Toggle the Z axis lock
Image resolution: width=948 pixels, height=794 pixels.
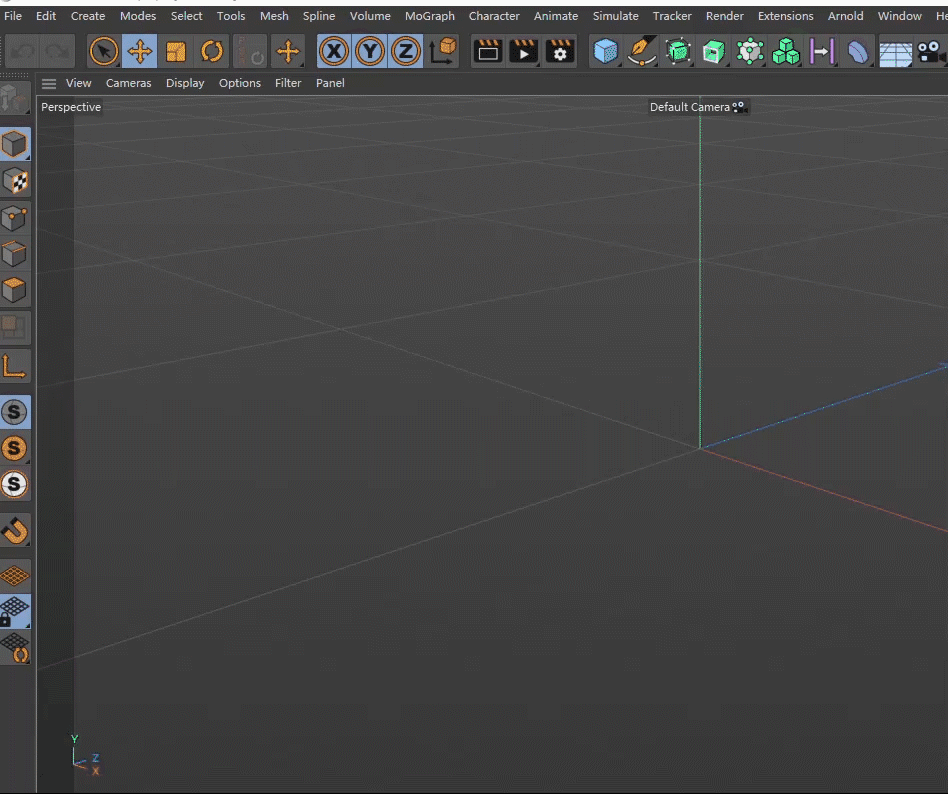pyautogui.click(x=405, y=51)
